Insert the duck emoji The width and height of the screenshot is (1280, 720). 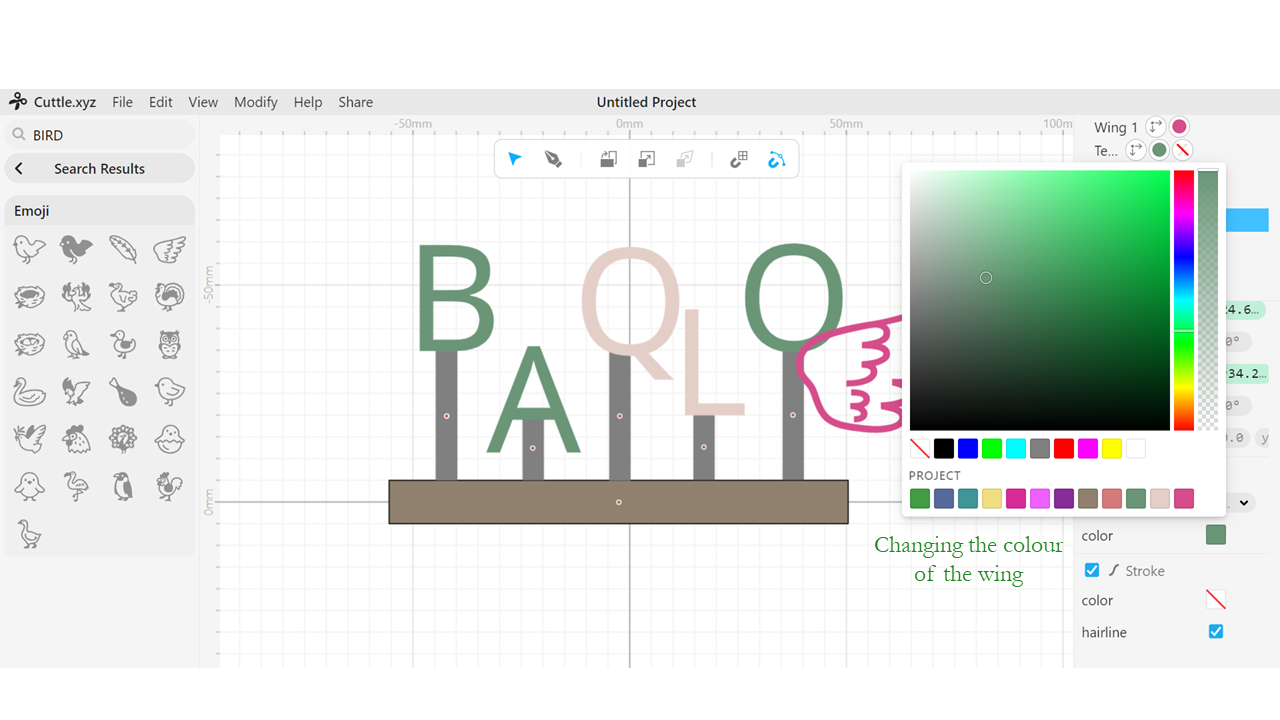click(x=123, y=343)
